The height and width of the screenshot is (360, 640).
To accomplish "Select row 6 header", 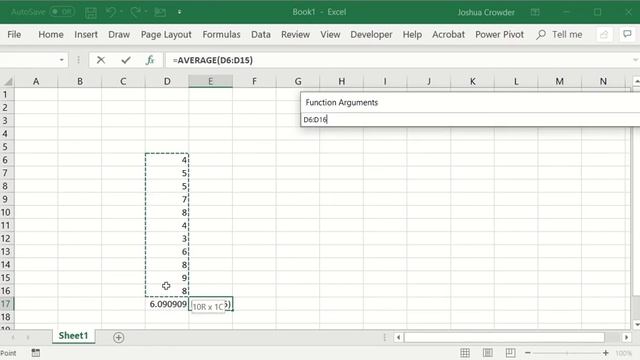I will (6, 160).
